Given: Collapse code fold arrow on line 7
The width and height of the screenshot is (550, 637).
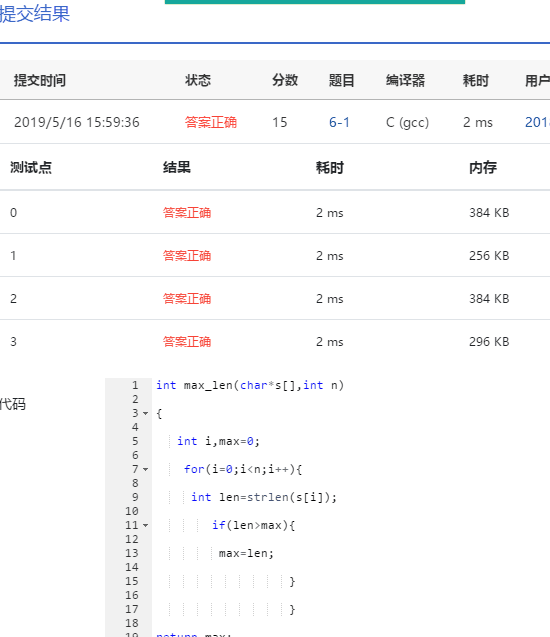Looking at the screenshot, I should pos(145,470).
